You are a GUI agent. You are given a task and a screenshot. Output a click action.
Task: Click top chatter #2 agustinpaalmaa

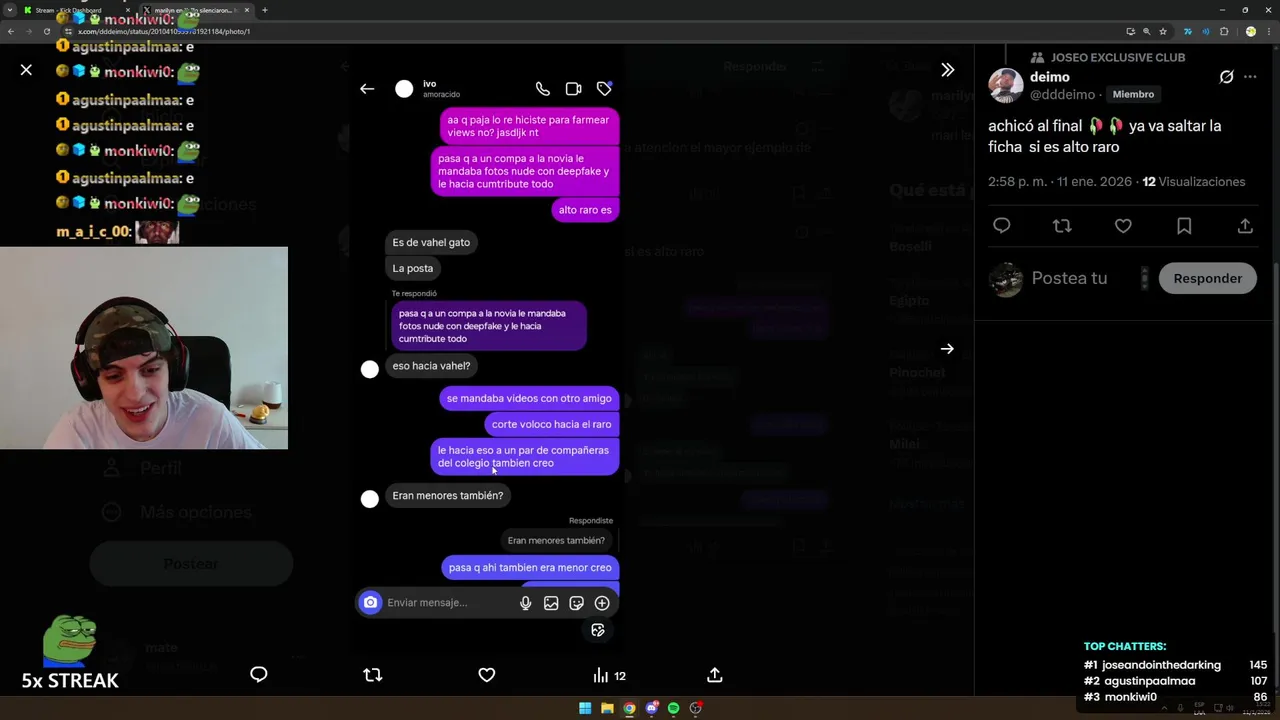(x=1148, y=681)
